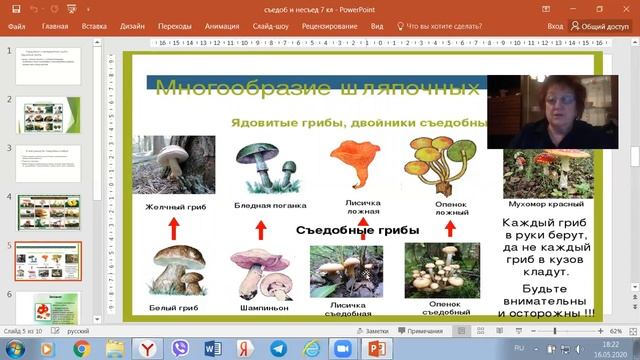The height and width of the screenshot is (360, 640).
Task: Toggle the ribbon display options icon
Action: point(546,9)
